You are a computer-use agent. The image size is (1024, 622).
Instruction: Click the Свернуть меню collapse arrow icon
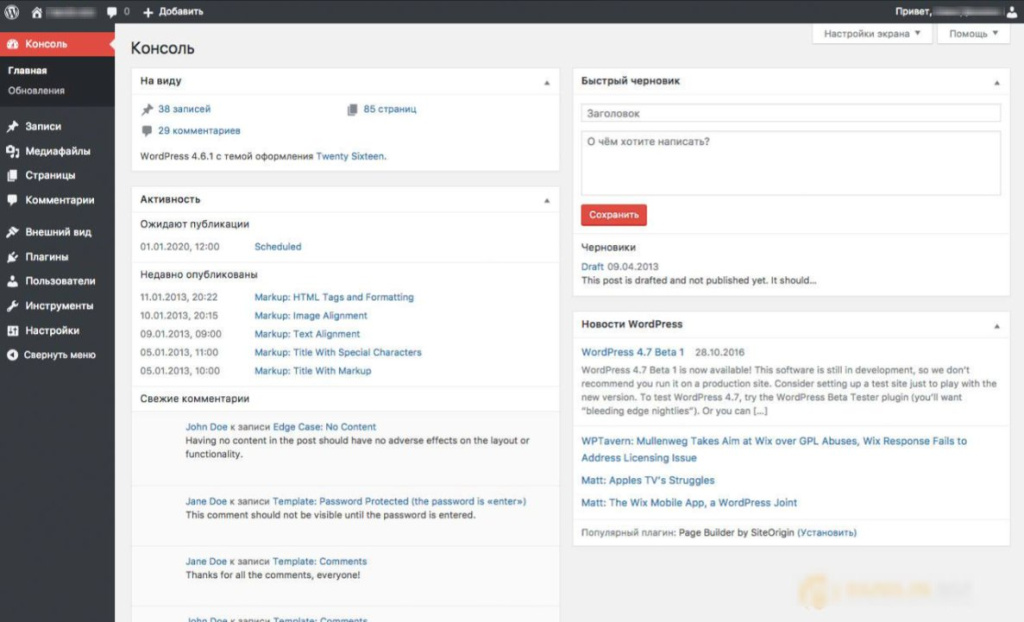[x=12, y=355]
